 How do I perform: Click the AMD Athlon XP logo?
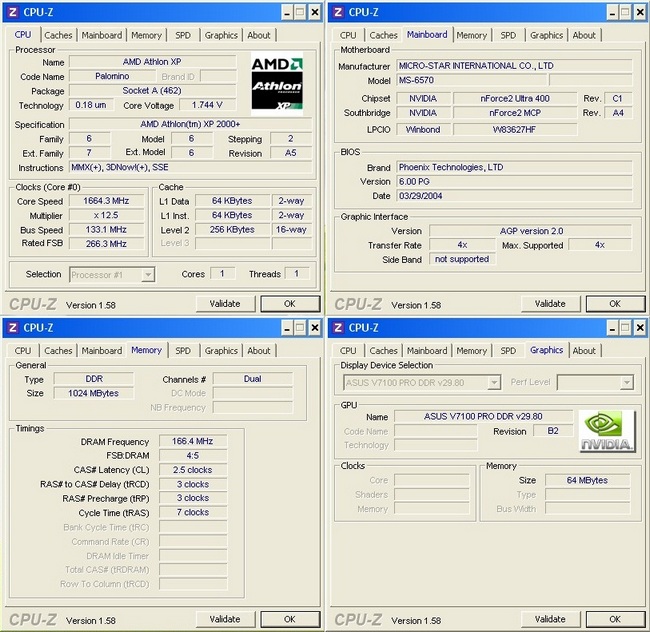[x=276, y=85]
